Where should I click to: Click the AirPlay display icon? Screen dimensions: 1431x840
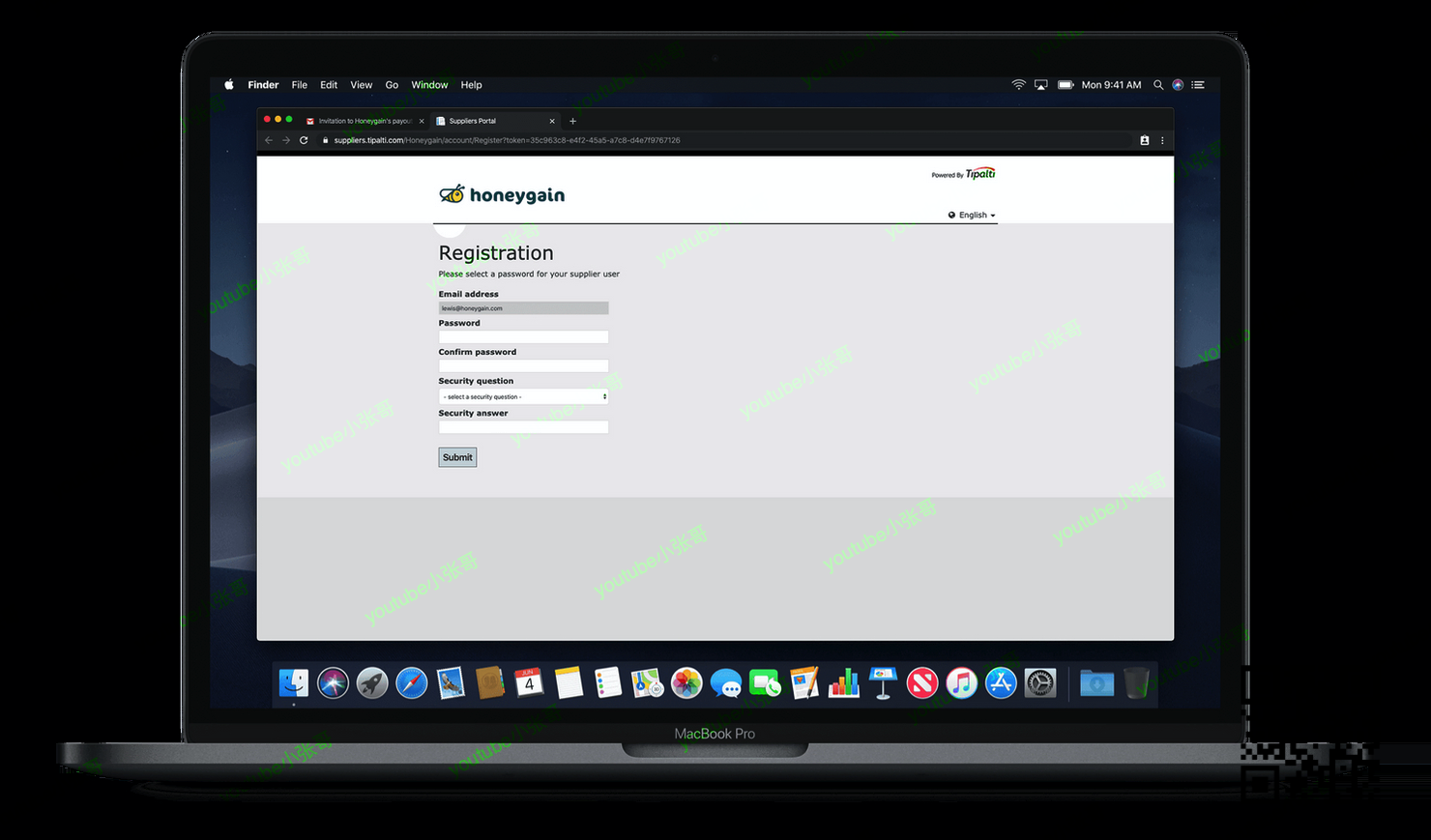(x=1041, y=85)
